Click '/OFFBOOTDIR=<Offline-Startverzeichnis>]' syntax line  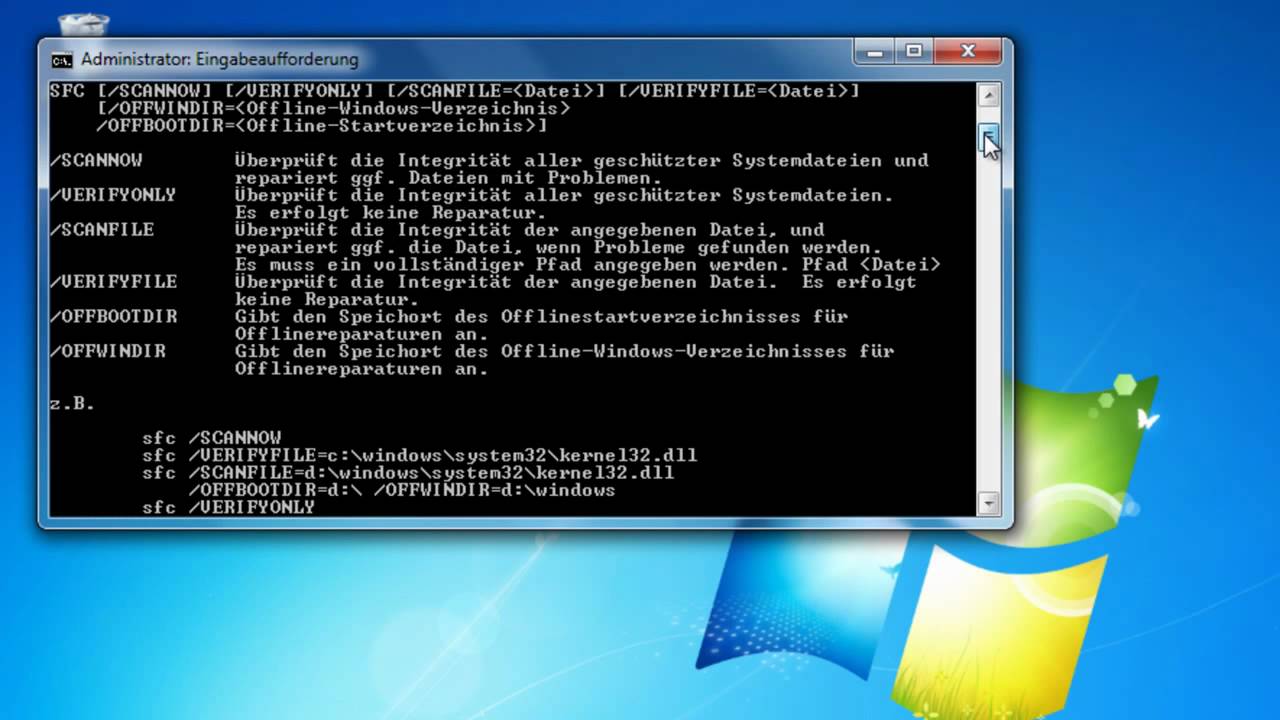click(x=322, y=126)
